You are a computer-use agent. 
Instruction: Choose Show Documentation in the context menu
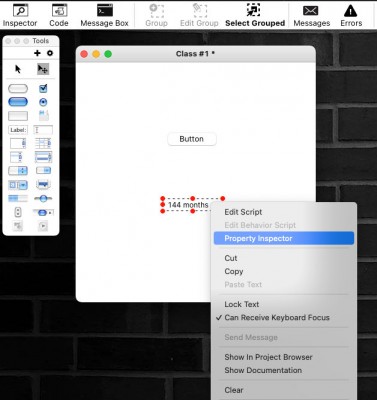click(x=263, y=370)
